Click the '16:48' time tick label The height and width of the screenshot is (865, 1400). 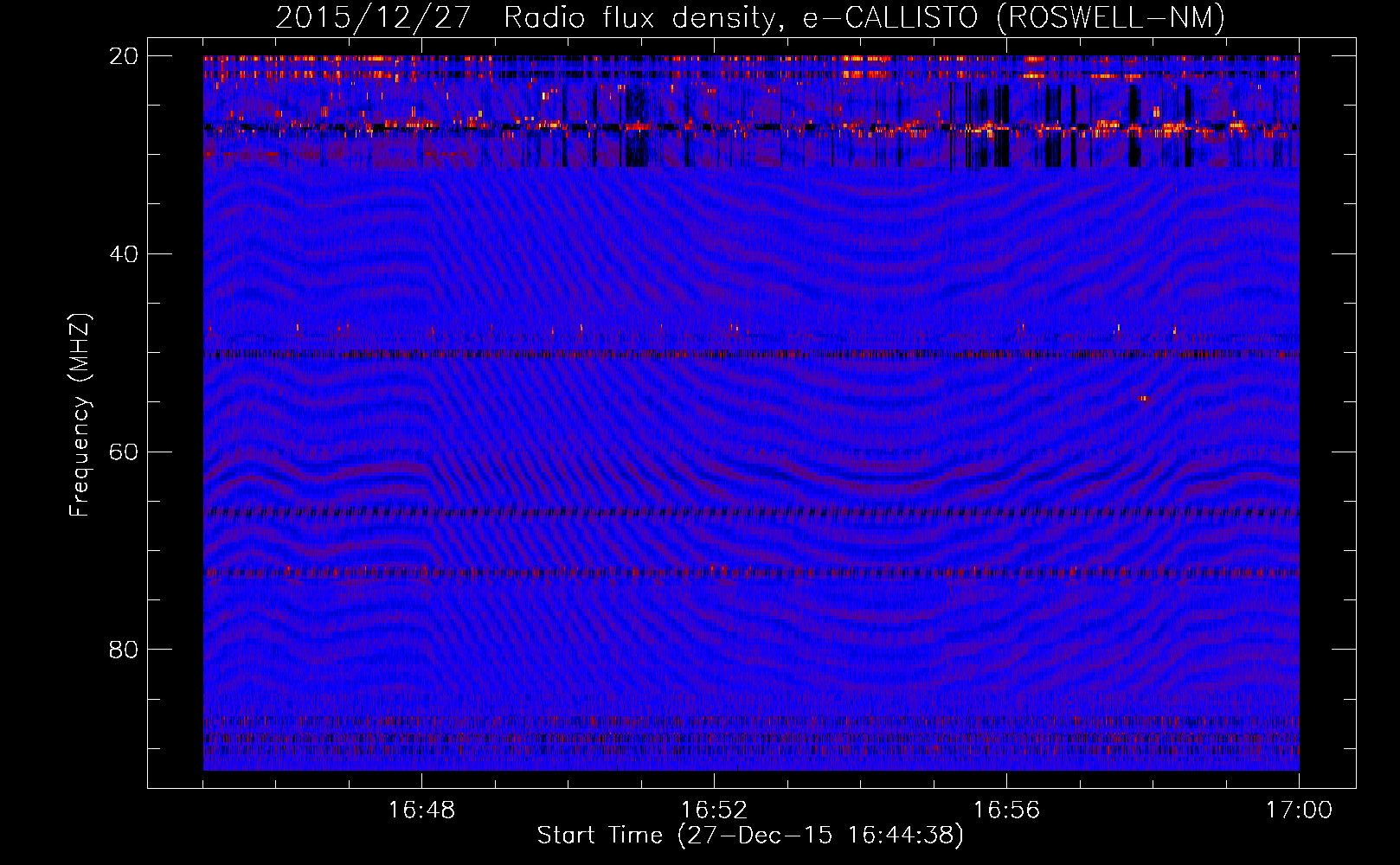point(421,811)
